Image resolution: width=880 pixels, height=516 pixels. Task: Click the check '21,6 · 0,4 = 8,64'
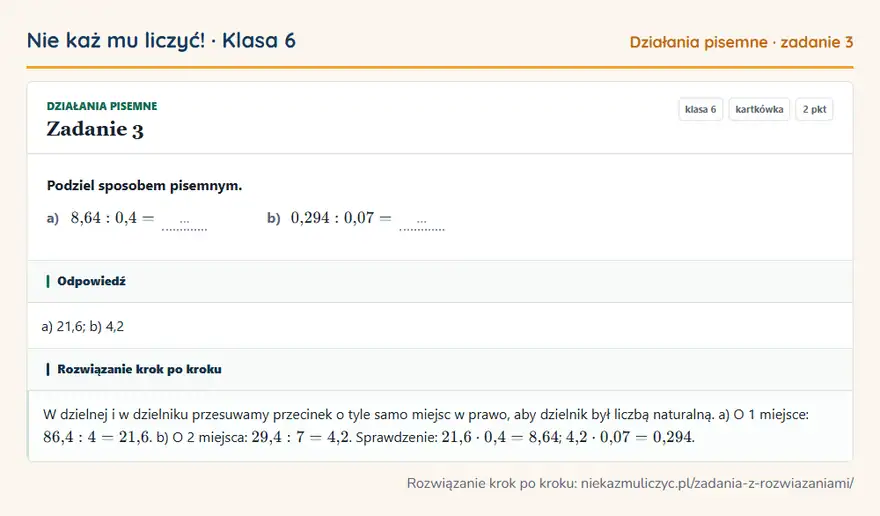pos(499,437)
